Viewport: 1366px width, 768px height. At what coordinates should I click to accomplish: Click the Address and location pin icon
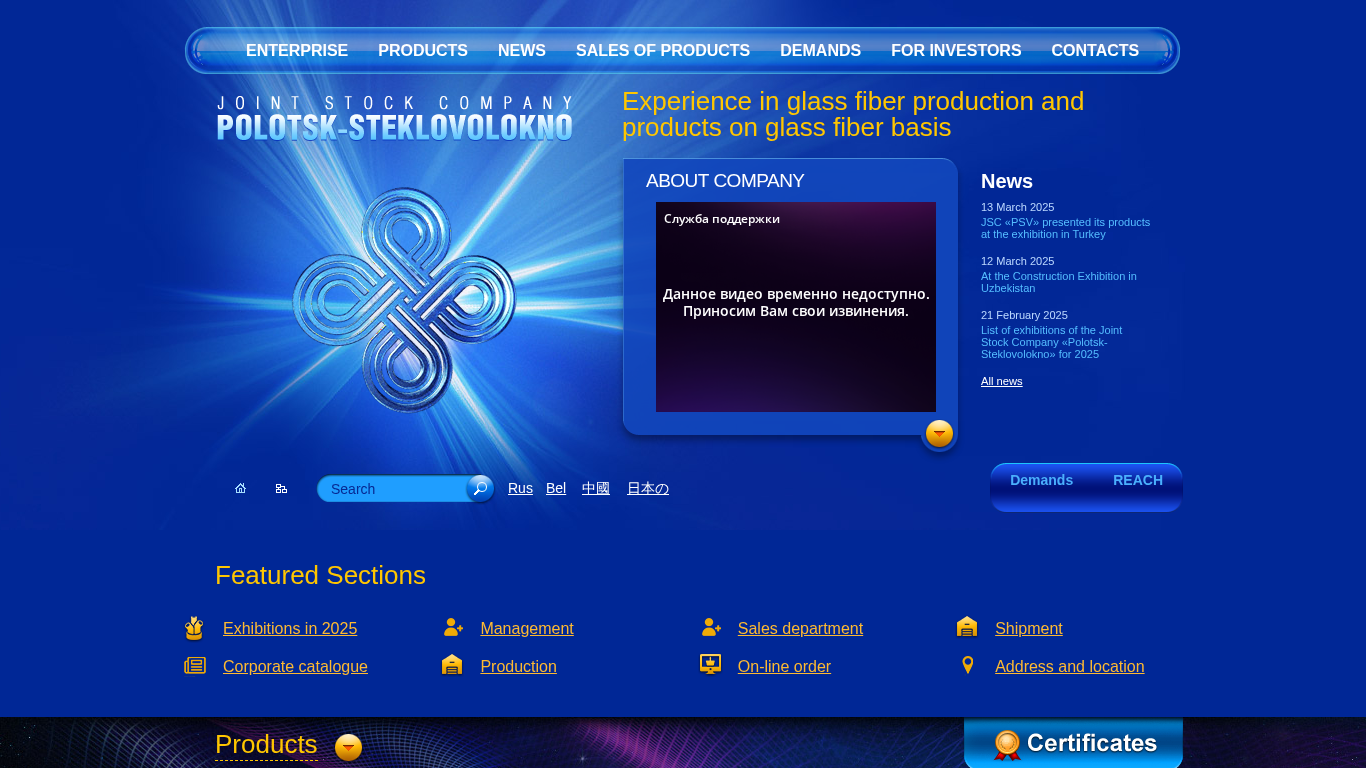click(x=968, y=665)
